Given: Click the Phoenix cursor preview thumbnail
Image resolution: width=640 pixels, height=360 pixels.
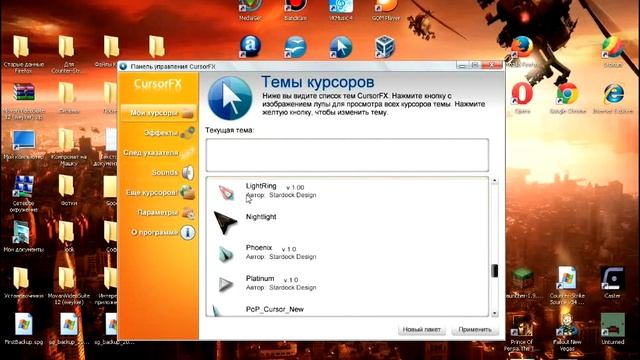Looking at the screenshot, I should pyautogui.click(x=225, y=254).
